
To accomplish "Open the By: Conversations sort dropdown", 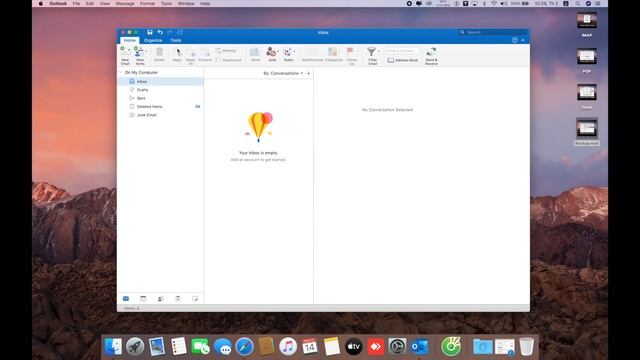I will coord(283,73).
